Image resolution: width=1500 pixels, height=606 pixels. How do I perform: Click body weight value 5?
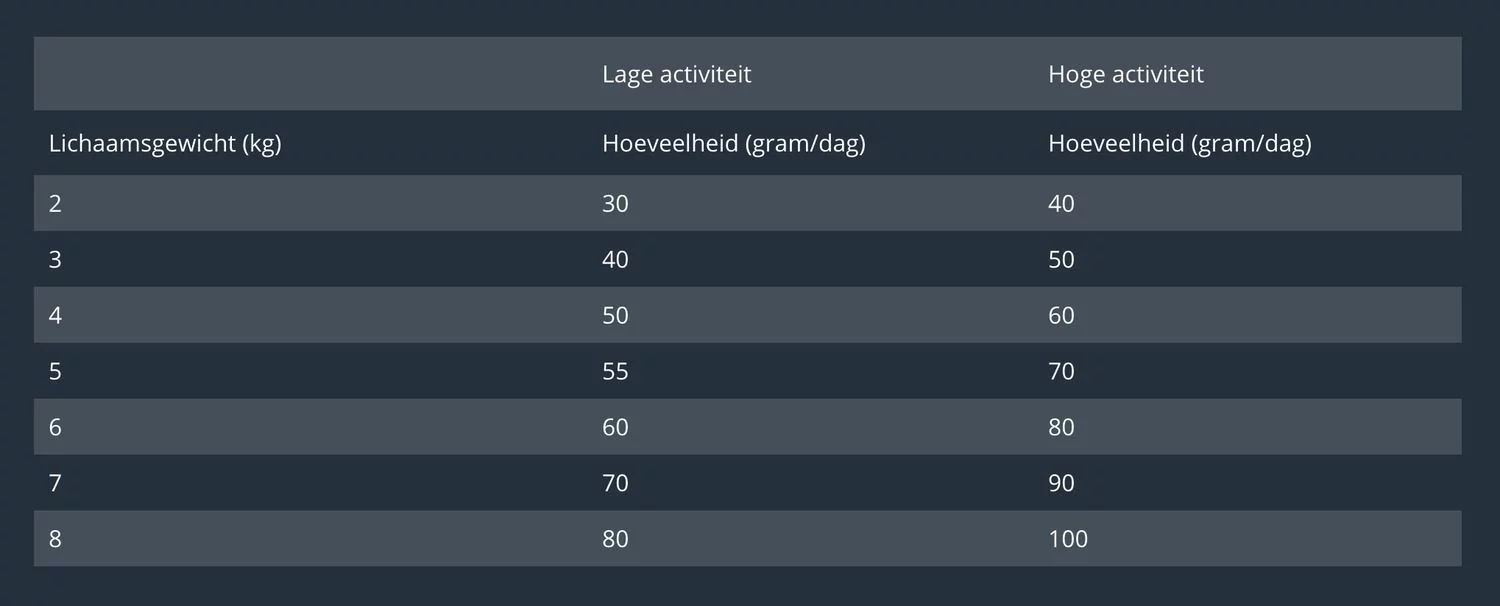coord(55,372)
